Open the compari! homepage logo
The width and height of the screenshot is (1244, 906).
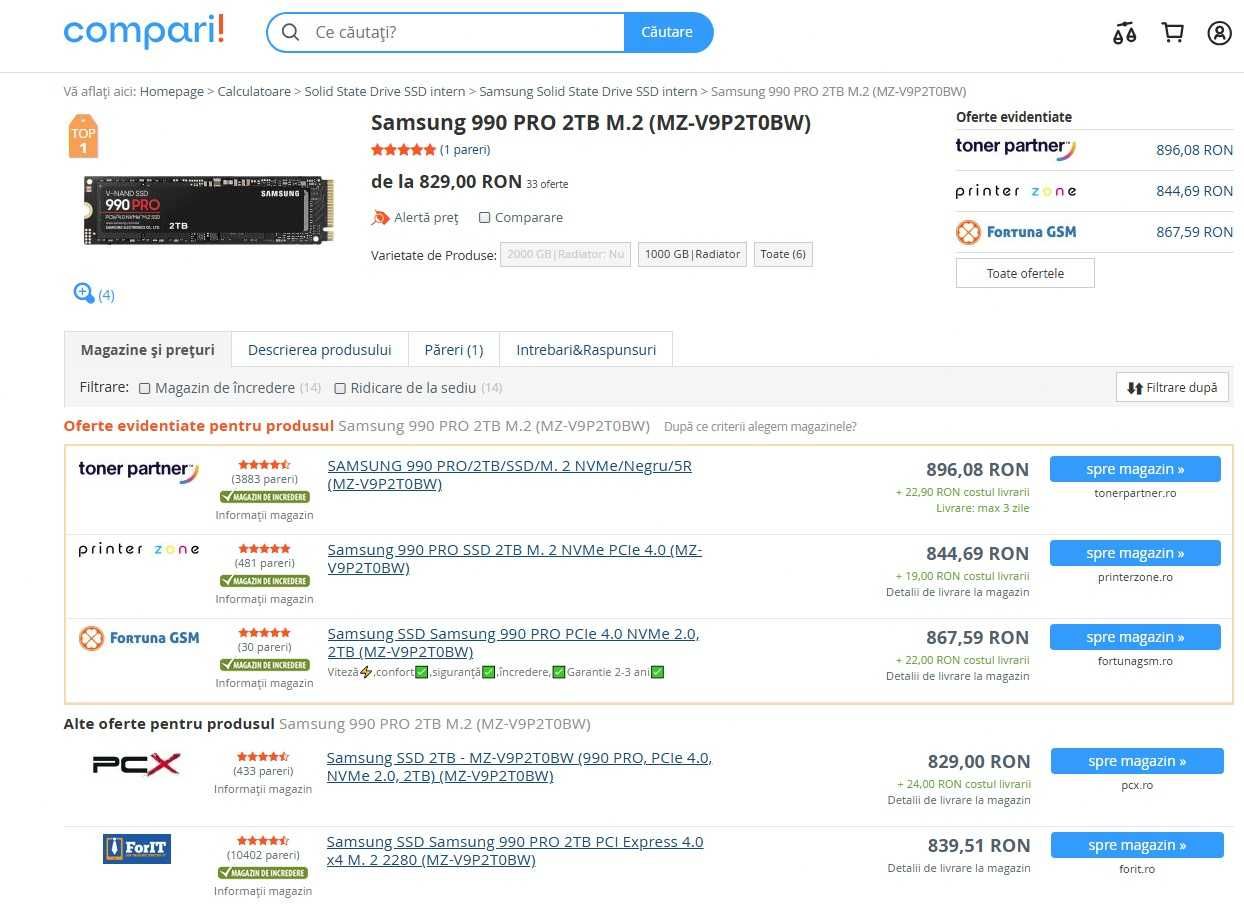coord(144,32)
